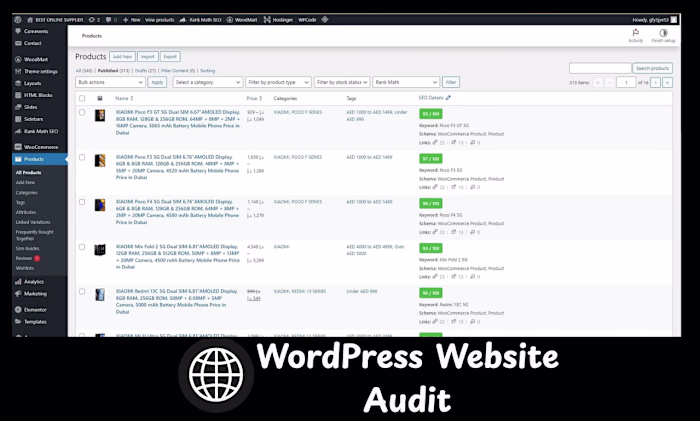Open WoodMart in the sidebar
Screen dimensions: 700x421
(36, 59)
